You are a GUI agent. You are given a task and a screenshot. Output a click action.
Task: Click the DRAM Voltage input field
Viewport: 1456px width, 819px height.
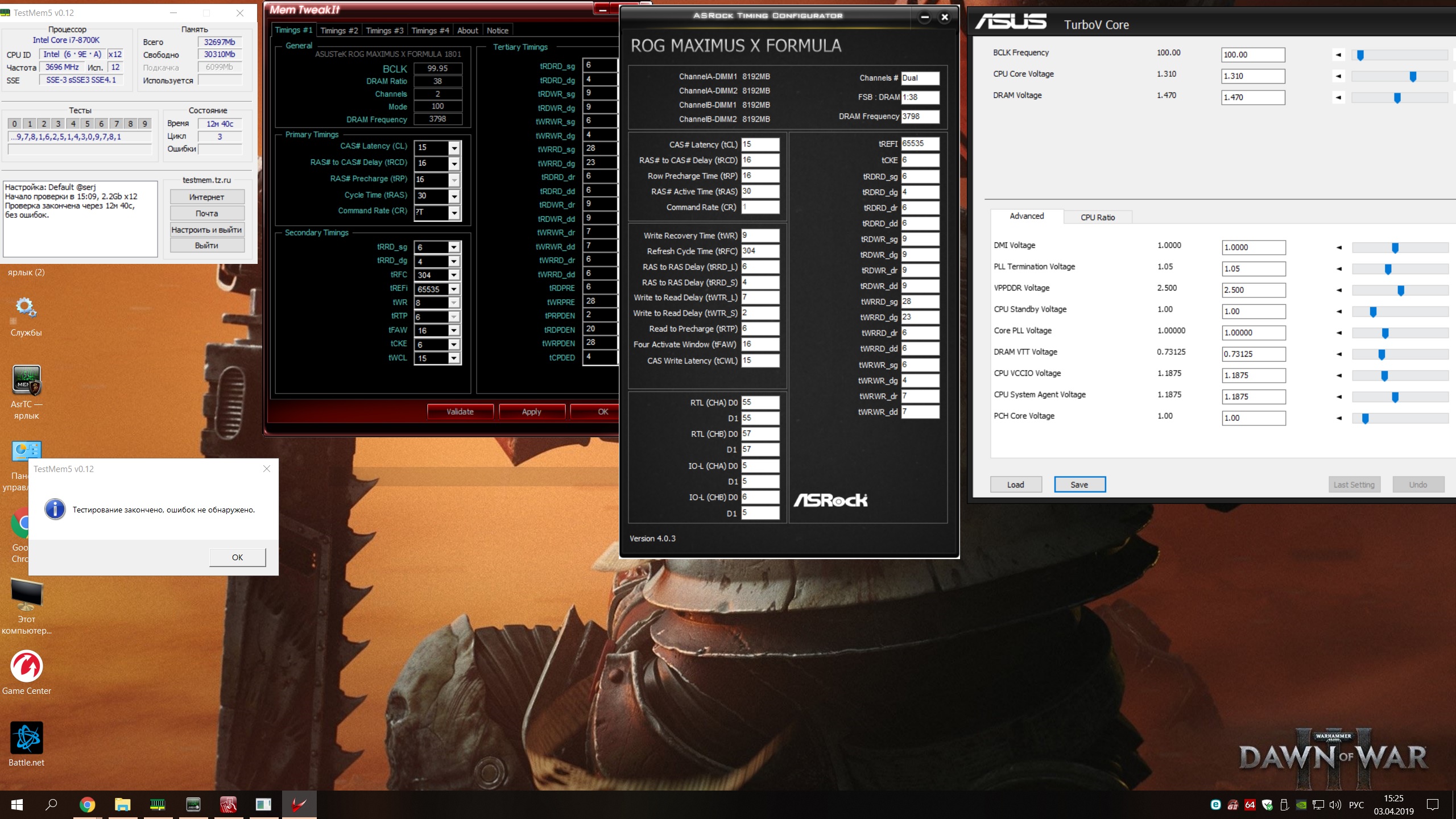[1252, 97]
